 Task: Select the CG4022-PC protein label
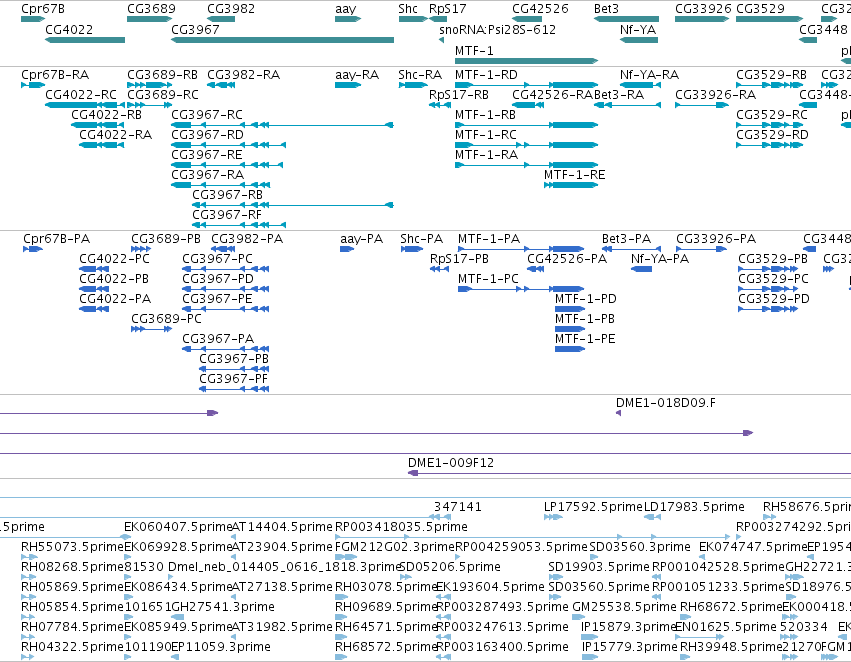[x=115, y=259]
